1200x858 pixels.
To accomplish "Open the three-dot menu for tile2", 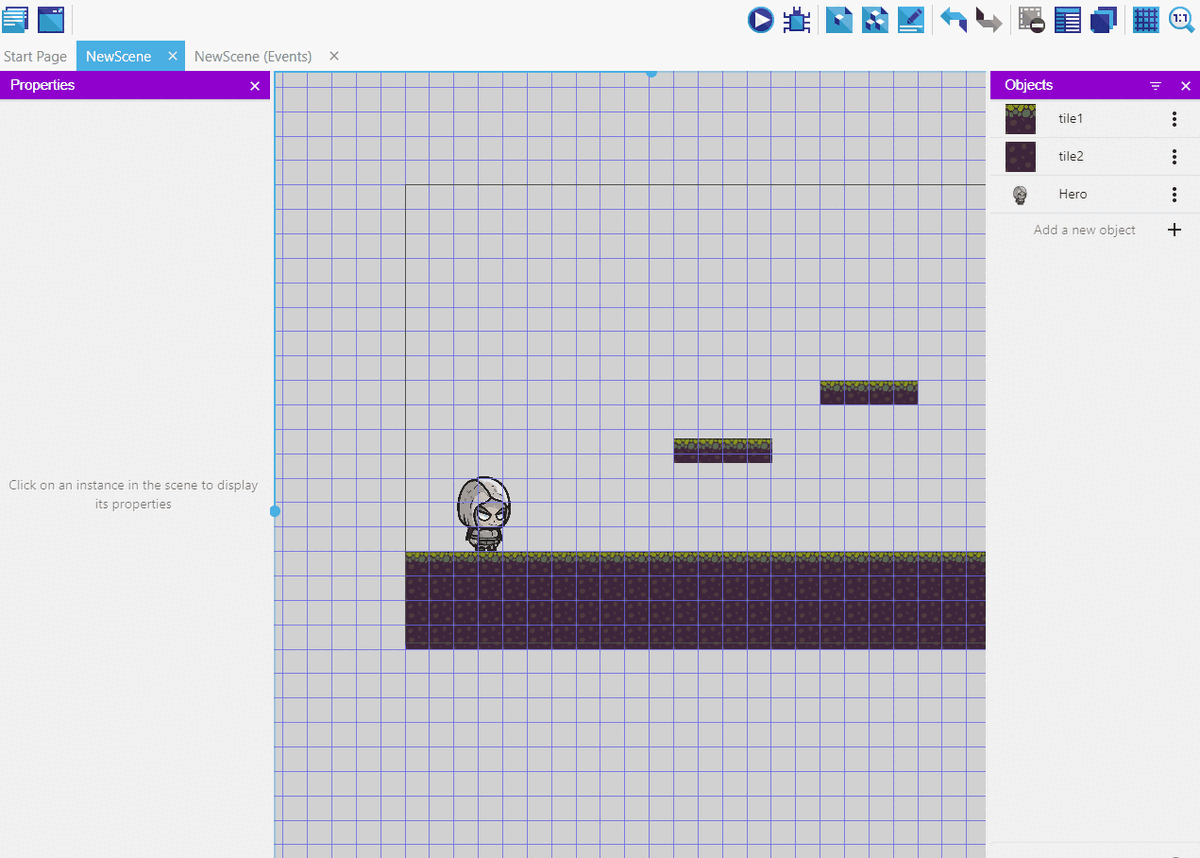I will (x=1174, y=157).
